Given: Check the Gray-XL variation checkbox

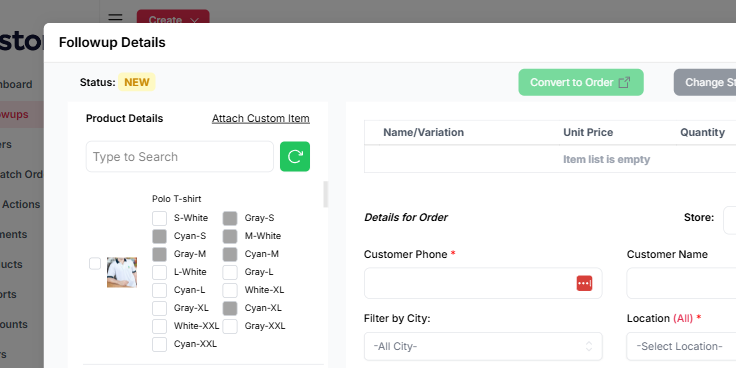Looking at the screenshot, I should (160, 308).
